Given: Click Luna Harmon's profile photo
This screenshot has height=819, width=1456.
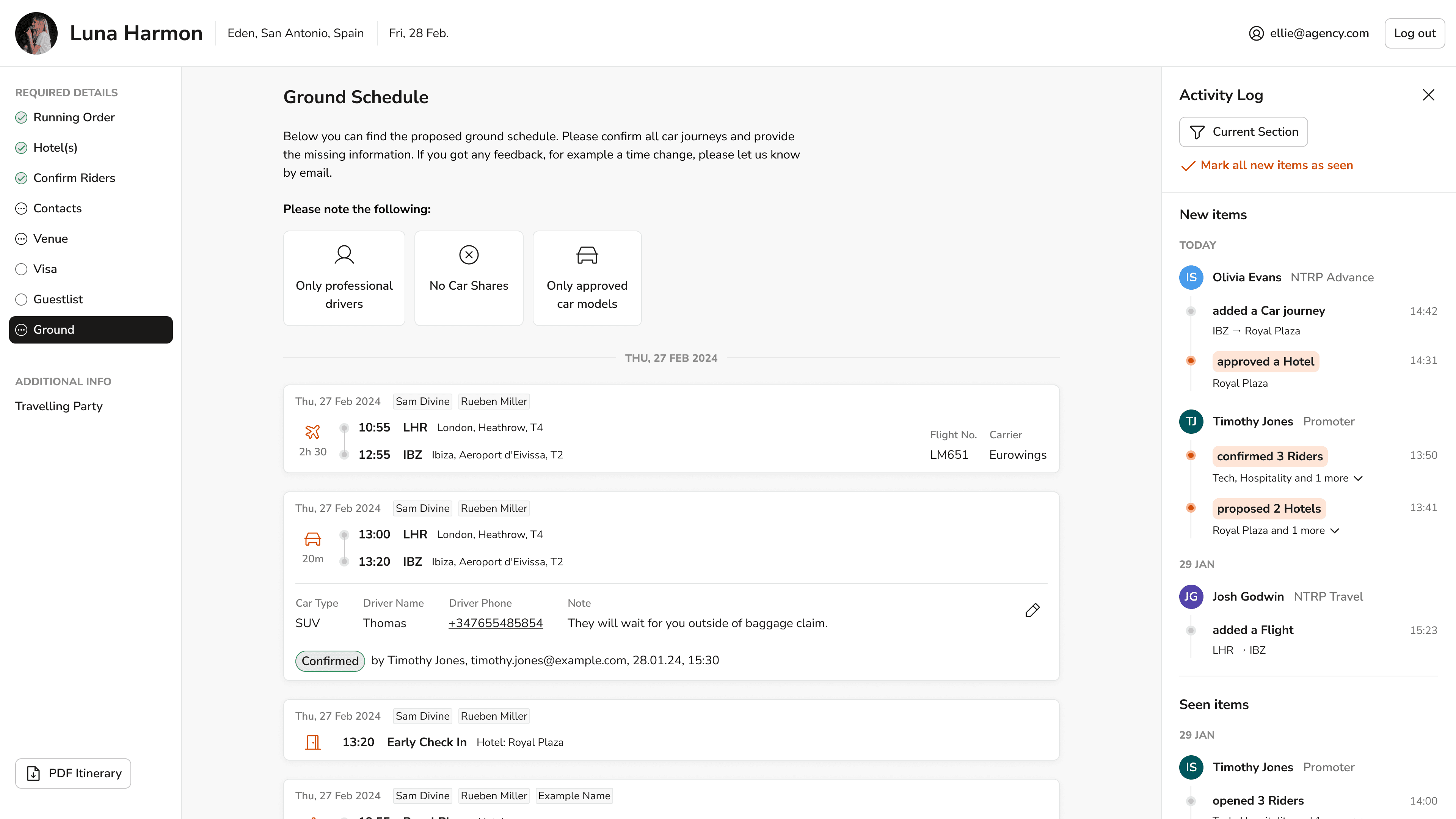Looking at the screenshot, I should click(36, 33).
